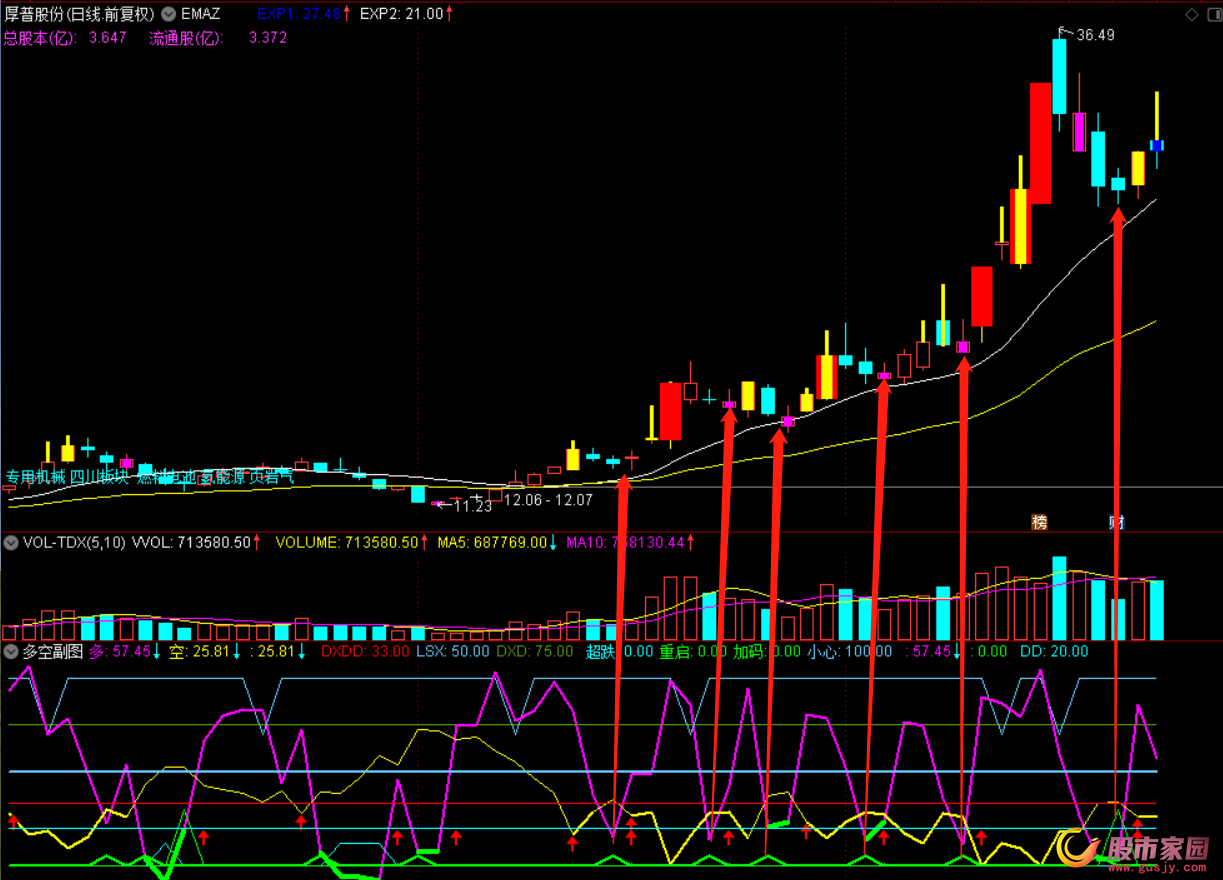The image size is (1223, 880).
Task: Click the 36.49 high price marker
Action: point(1092,35)
